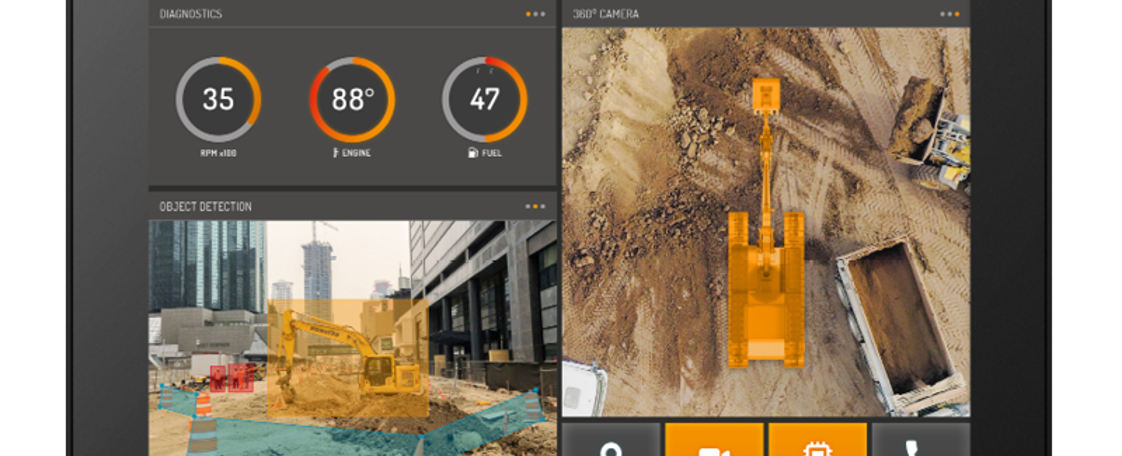Open the 360° Camera three-dot menu
This screenshot has height=456, width=1122.
pos(950,14)
